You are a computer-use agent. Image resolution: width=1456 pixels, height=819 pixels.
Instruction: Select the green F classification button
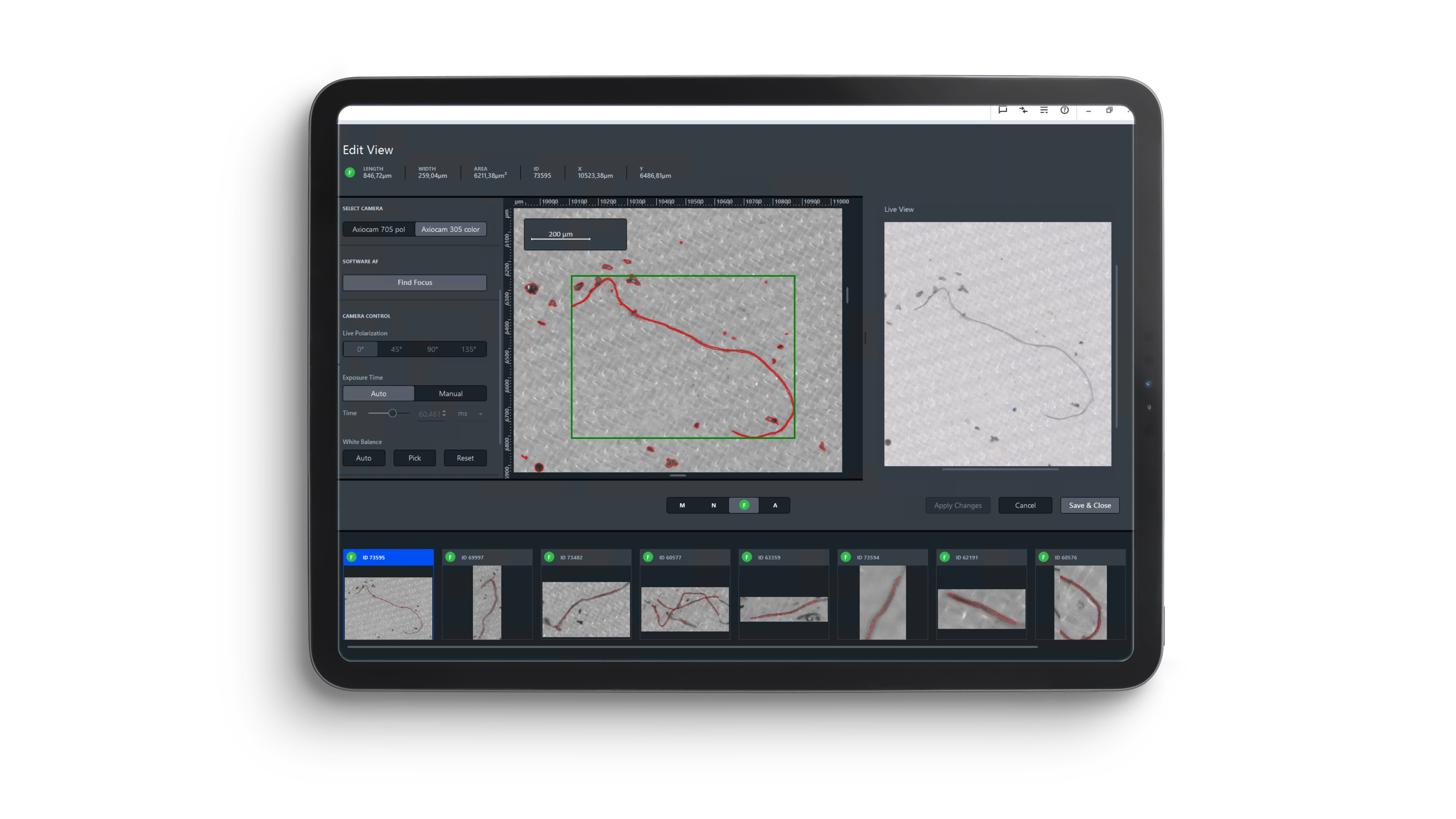[x=744, y=505]
